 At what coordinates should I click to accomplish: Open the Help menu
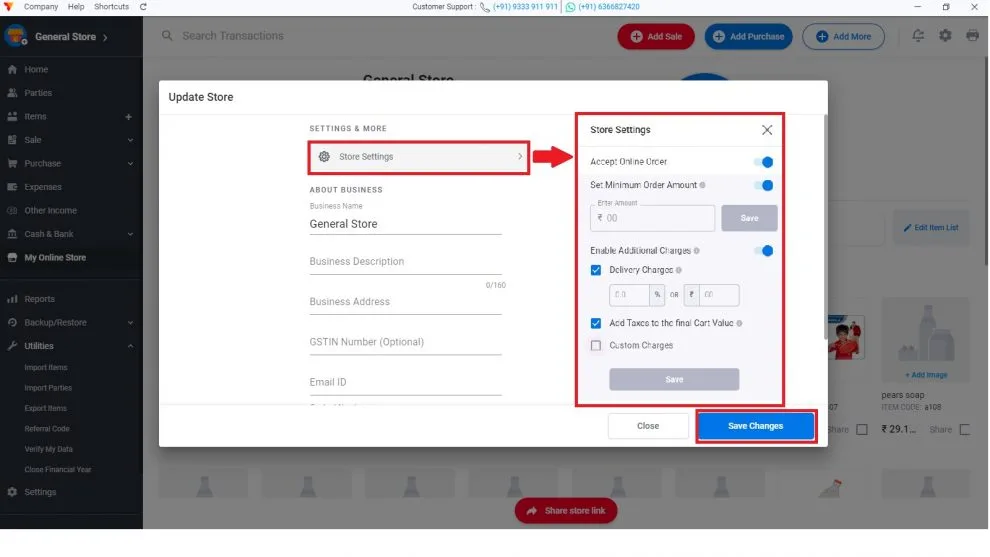pyautogui.click(x=76, y=7)
